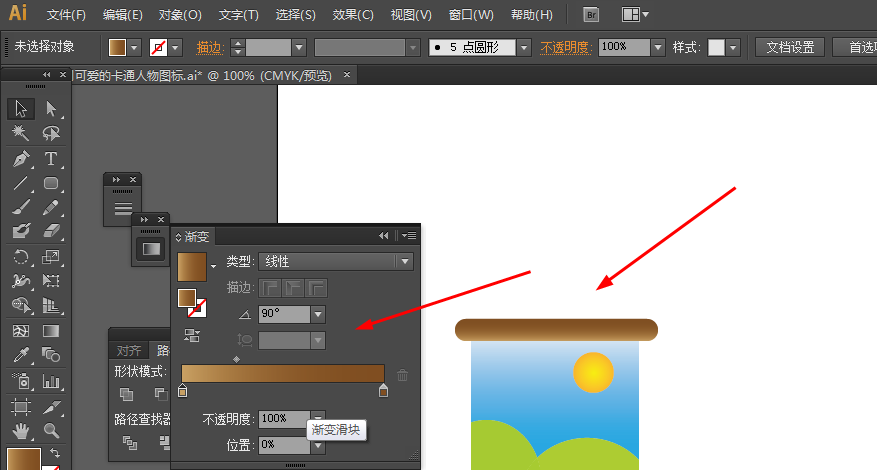Switch to the 对齐 tab
The height and width of the screenshot is (470, 877).
click(129, 350)
